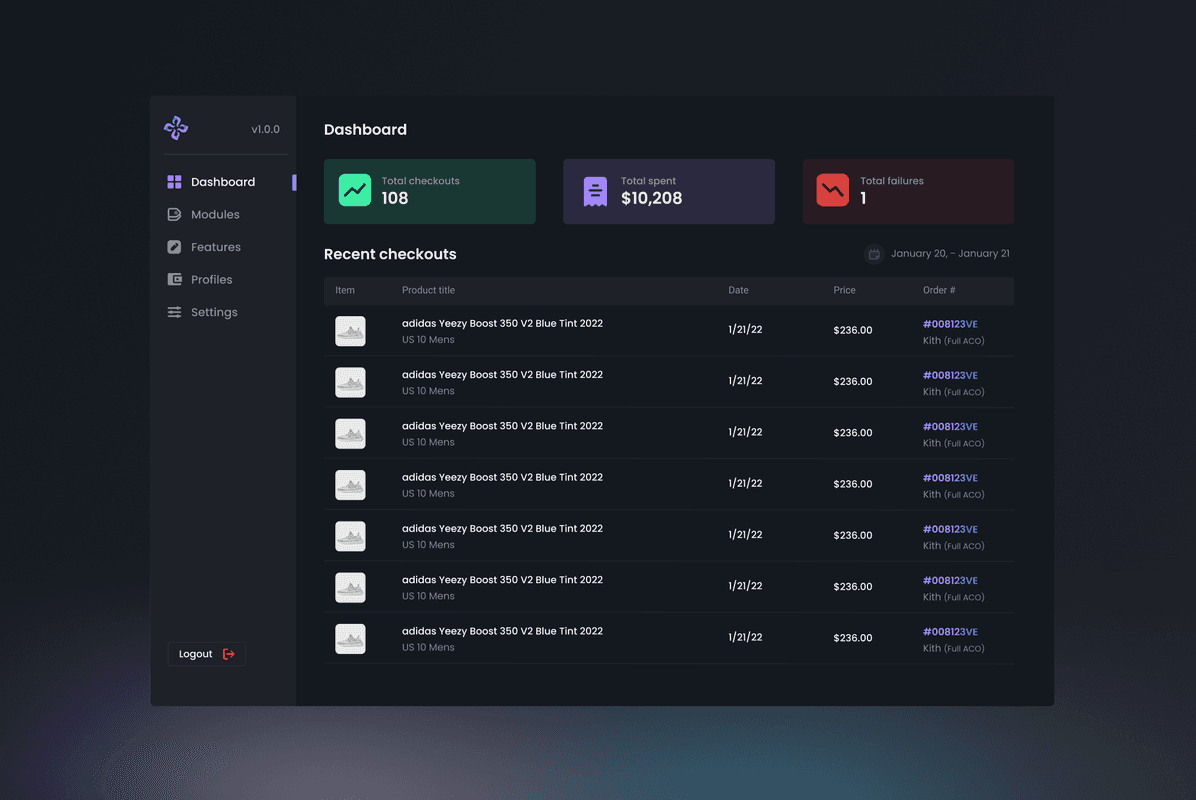1196x800 pixels.
Task: Click the red Total failures graph icon
Action: click(833, 191)
